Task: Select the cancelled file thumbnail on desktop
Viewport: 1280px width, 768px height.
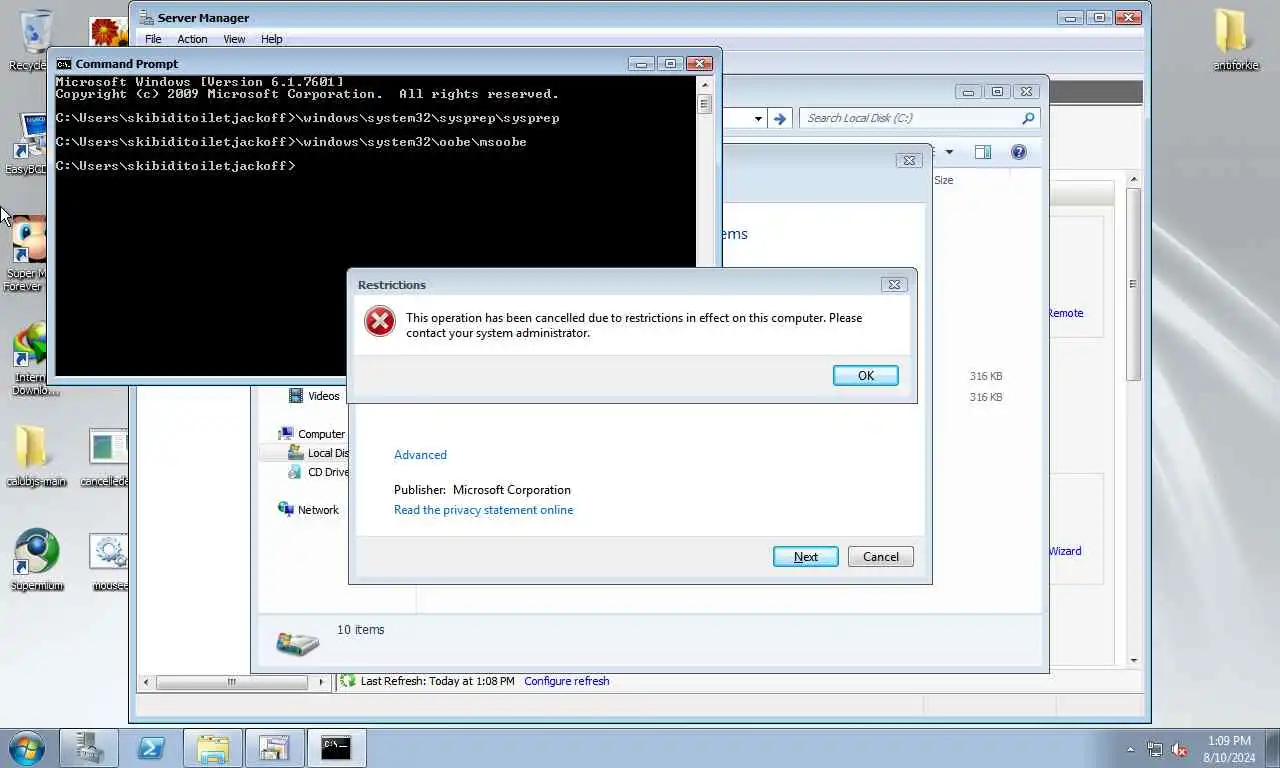Action: click(x=106, y=457)
